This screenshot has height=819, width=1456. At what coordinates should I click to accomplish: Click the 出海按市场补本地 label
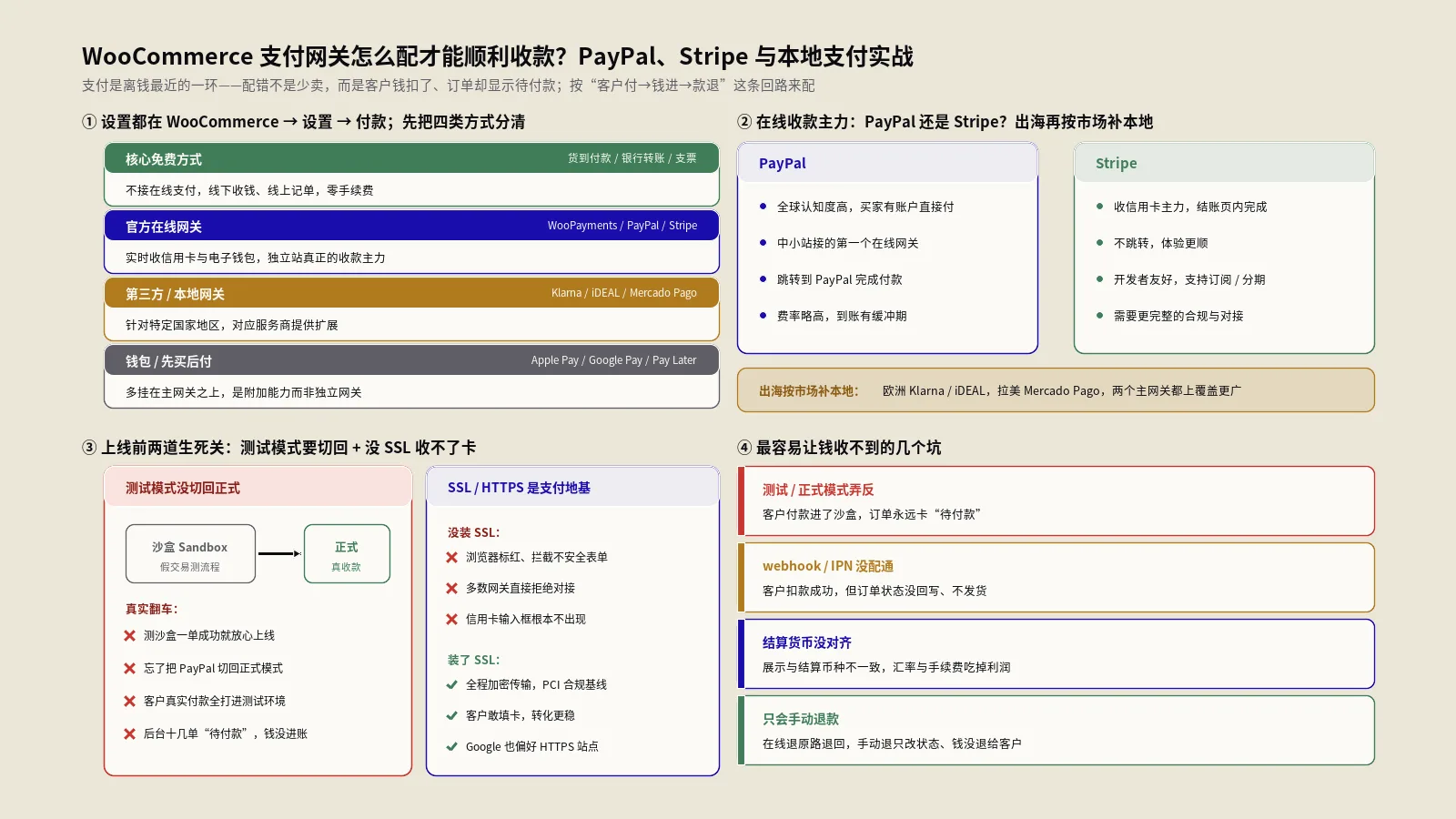[809, 391]
